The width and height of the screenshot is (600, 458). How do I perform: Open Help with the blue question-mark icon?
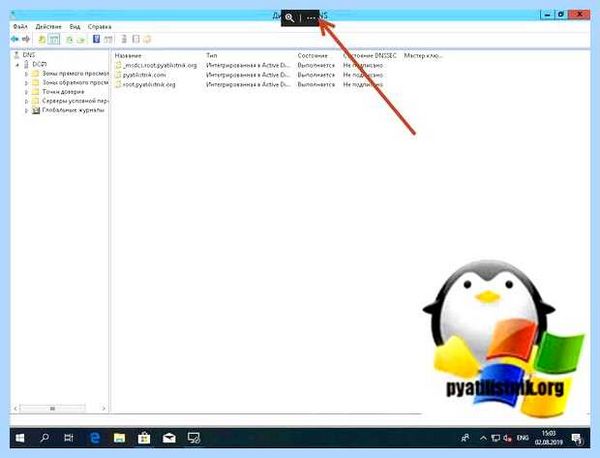(96, 39)
